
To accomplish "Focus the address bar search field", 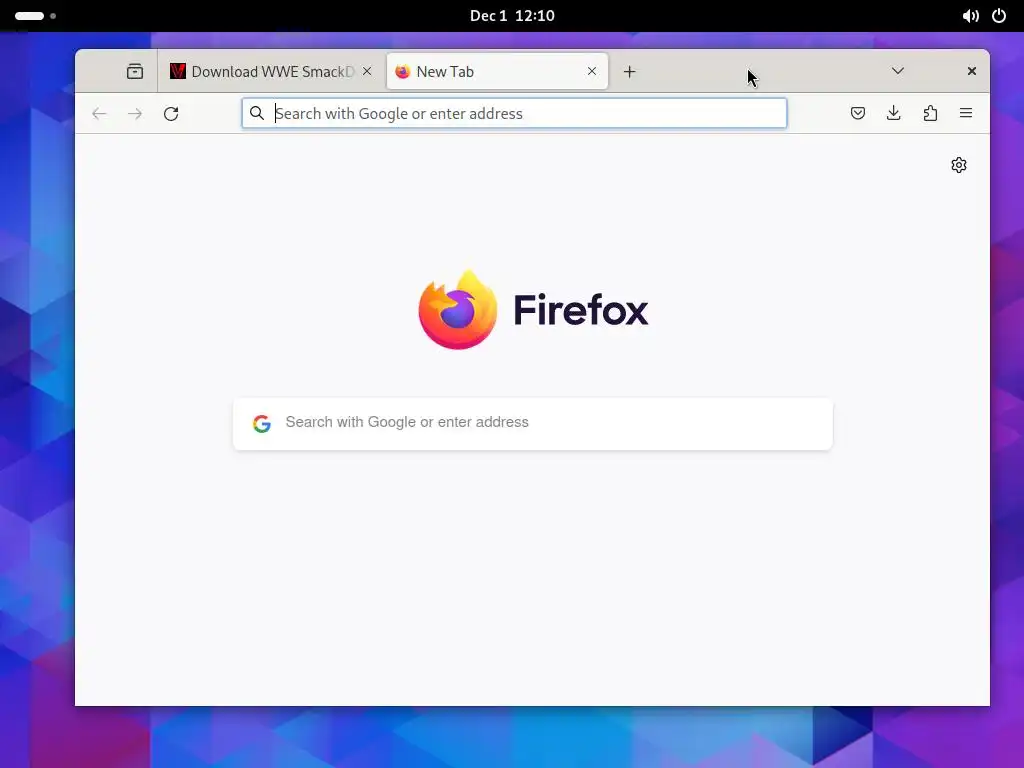I will click(514, 113).
